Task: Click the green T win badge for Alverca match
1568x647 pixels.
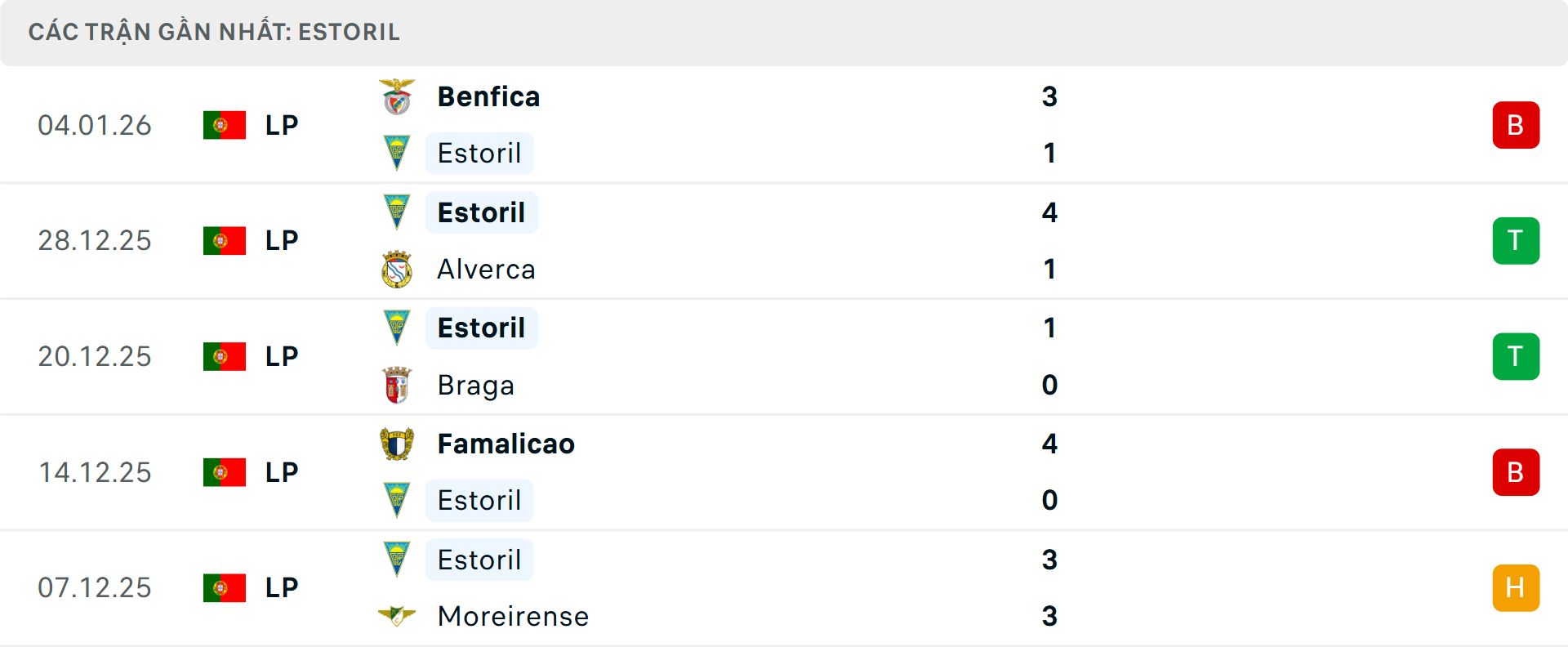Action: pos(1516,241)
